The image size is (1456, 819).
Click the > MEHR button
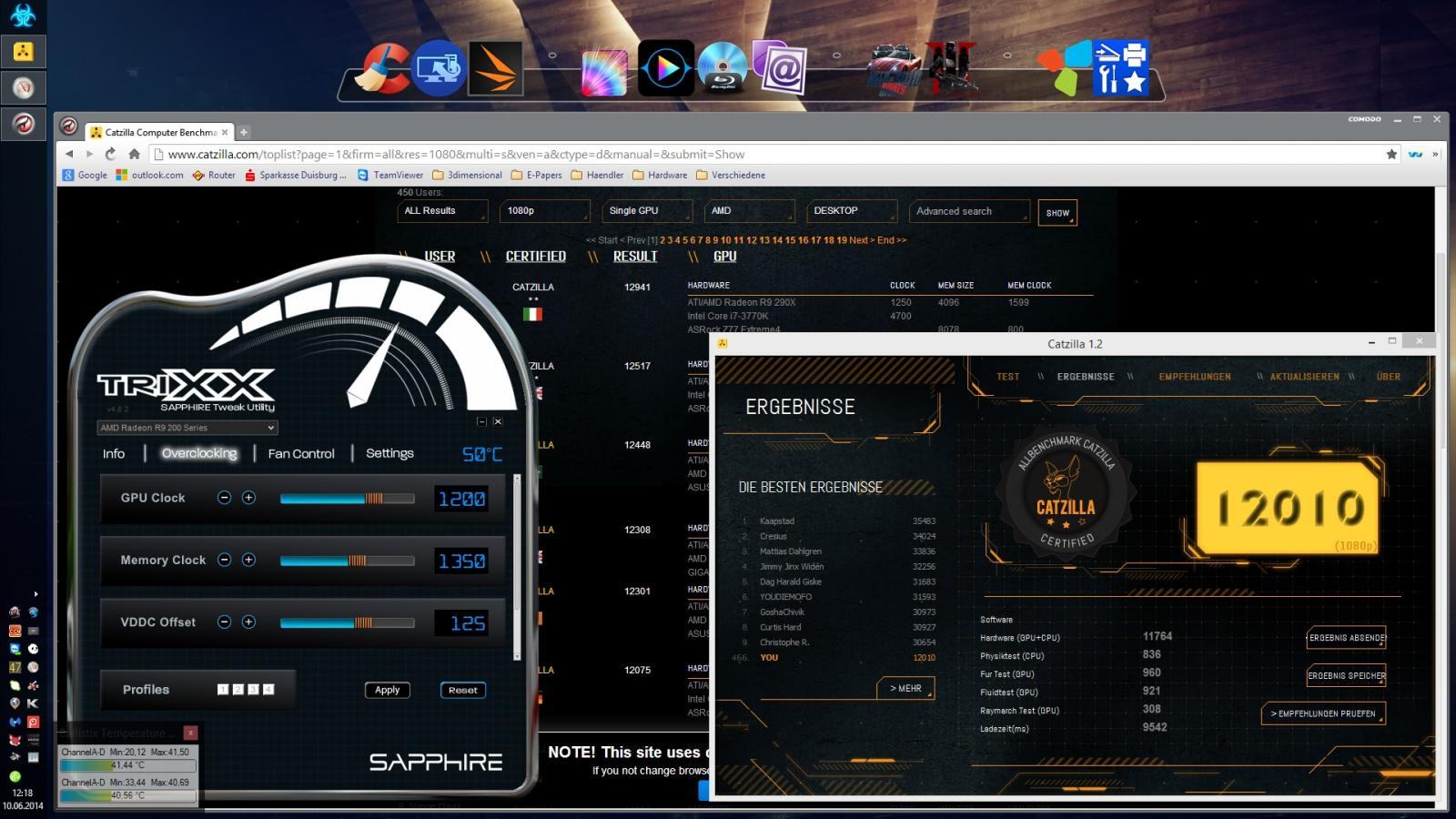905,689
